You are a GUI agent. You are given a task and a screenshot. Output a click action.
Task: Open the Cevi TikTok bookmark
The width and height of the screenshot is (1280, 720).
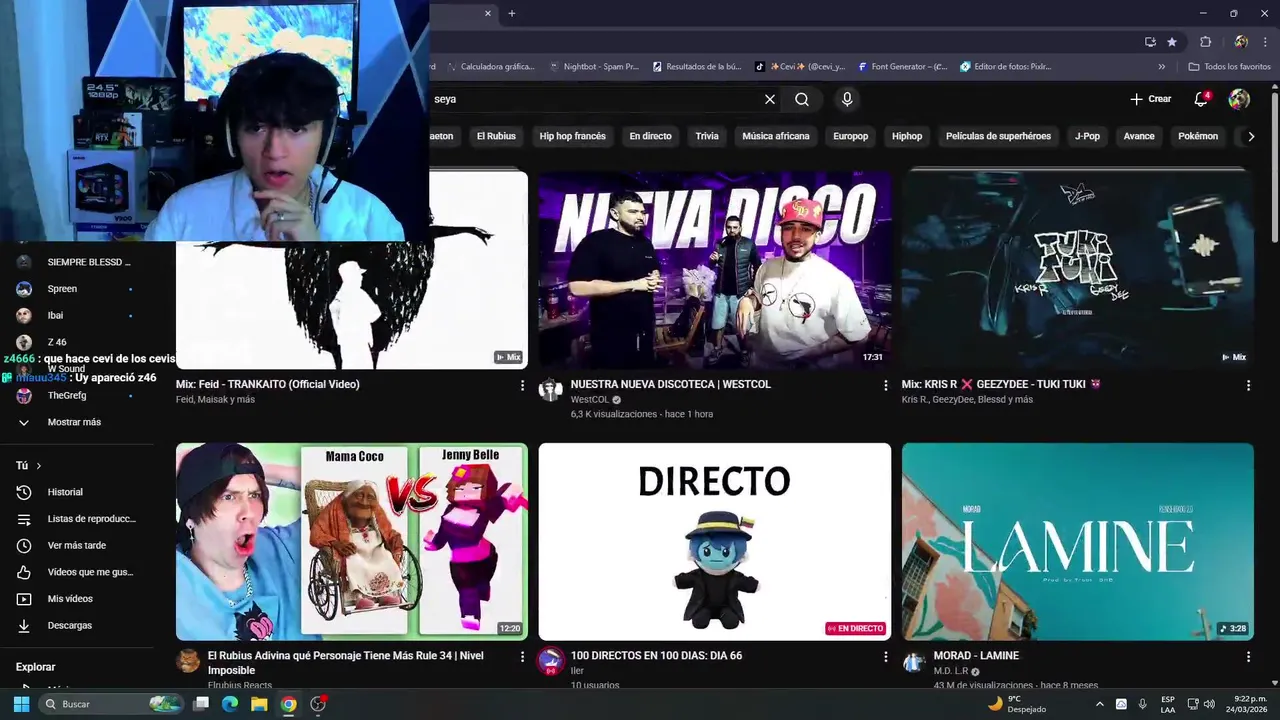pyautogui.click(x=800, y=67)
